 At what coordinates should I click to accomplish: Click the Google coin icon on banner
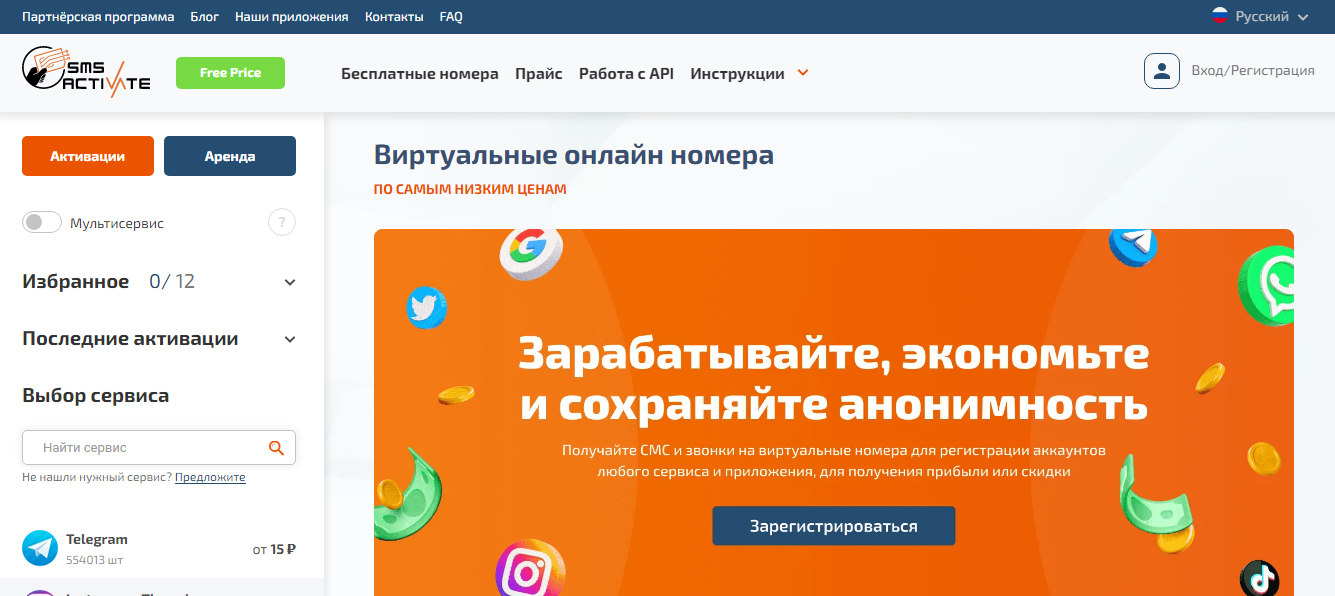click(x=530, y=252)
